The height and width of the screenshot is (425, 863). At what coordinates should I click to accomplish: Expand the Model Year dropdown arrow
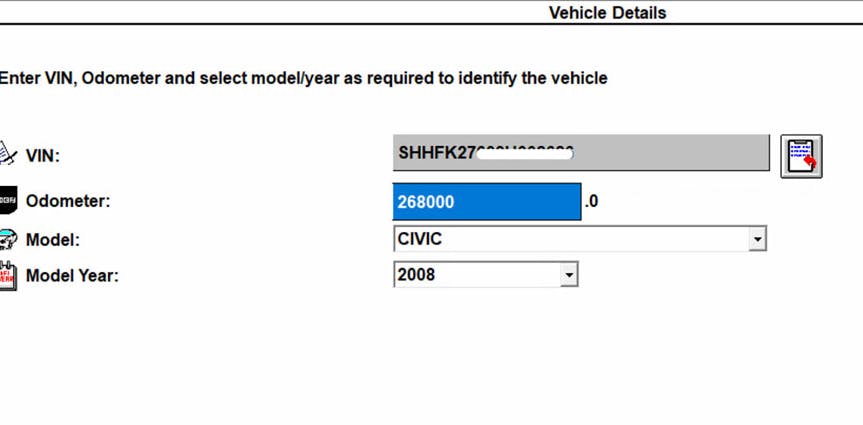[x=569, y=274]
